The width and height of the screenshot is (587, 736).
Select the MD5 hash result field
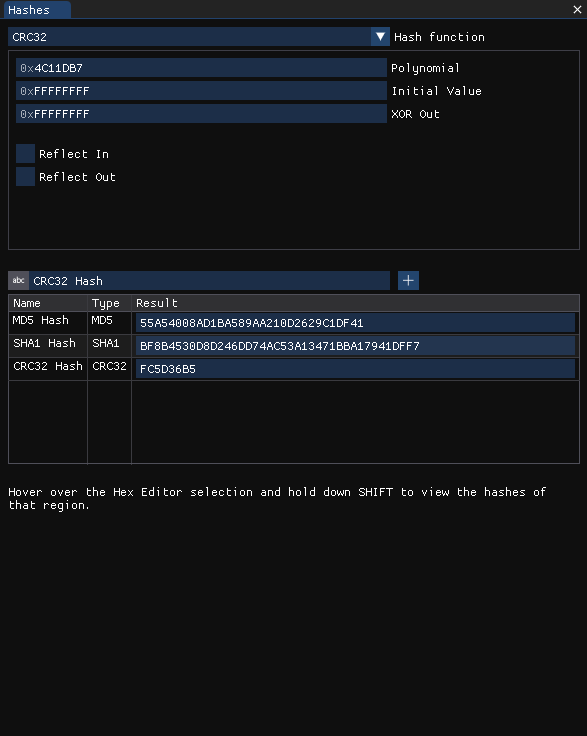click(355, 323)
